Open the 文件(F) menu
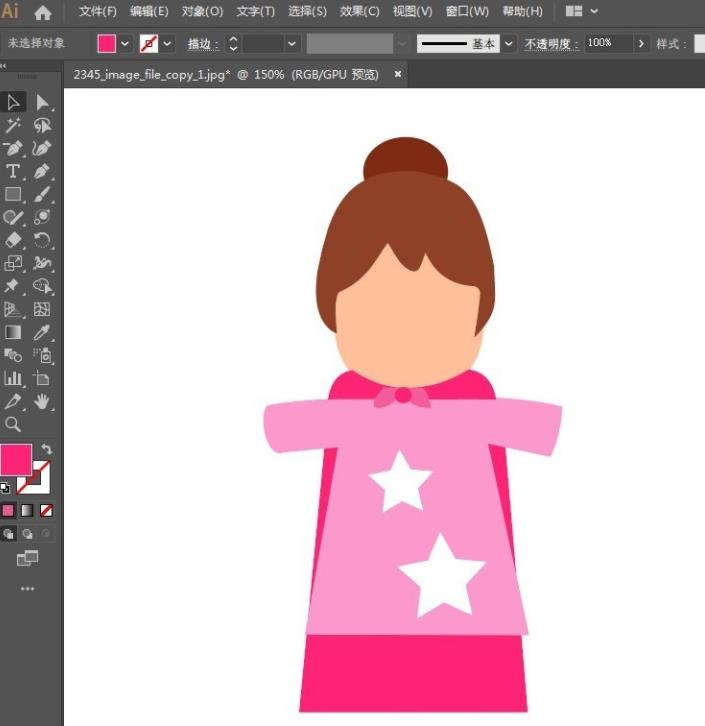The image size is (705, 726). coord(98,12)
